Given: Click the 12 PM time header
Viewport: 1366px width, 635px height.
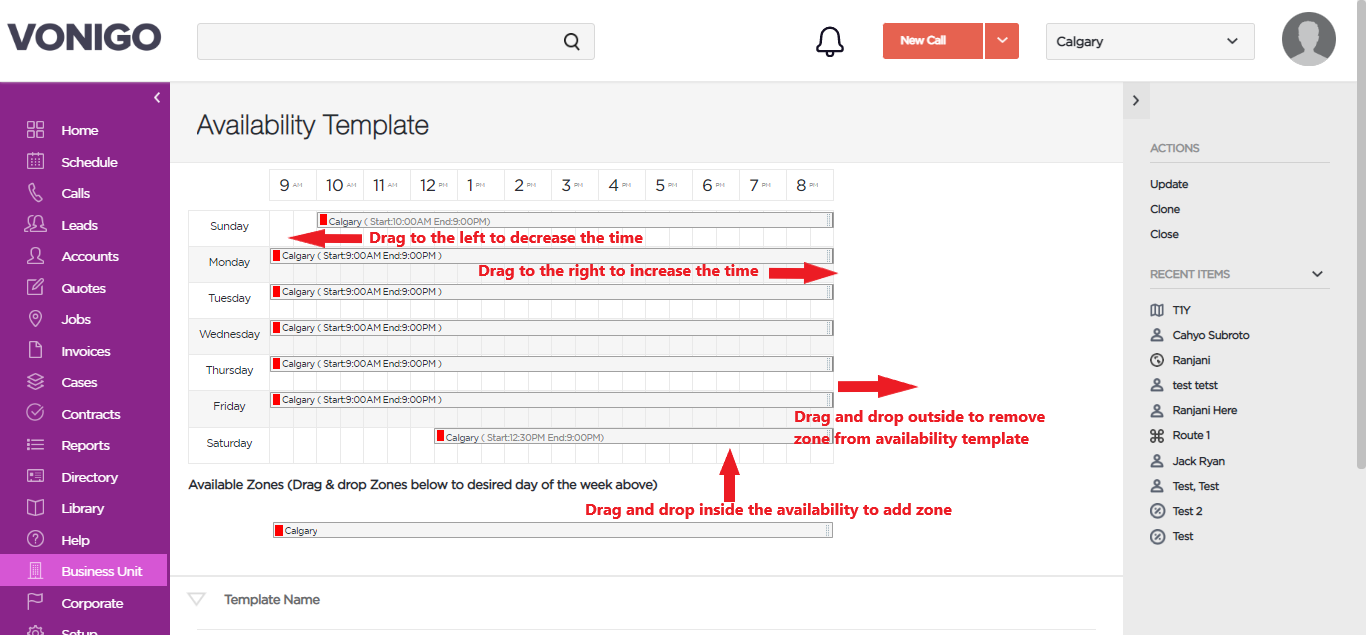Looking at the screenshot, I should point(433,185).
